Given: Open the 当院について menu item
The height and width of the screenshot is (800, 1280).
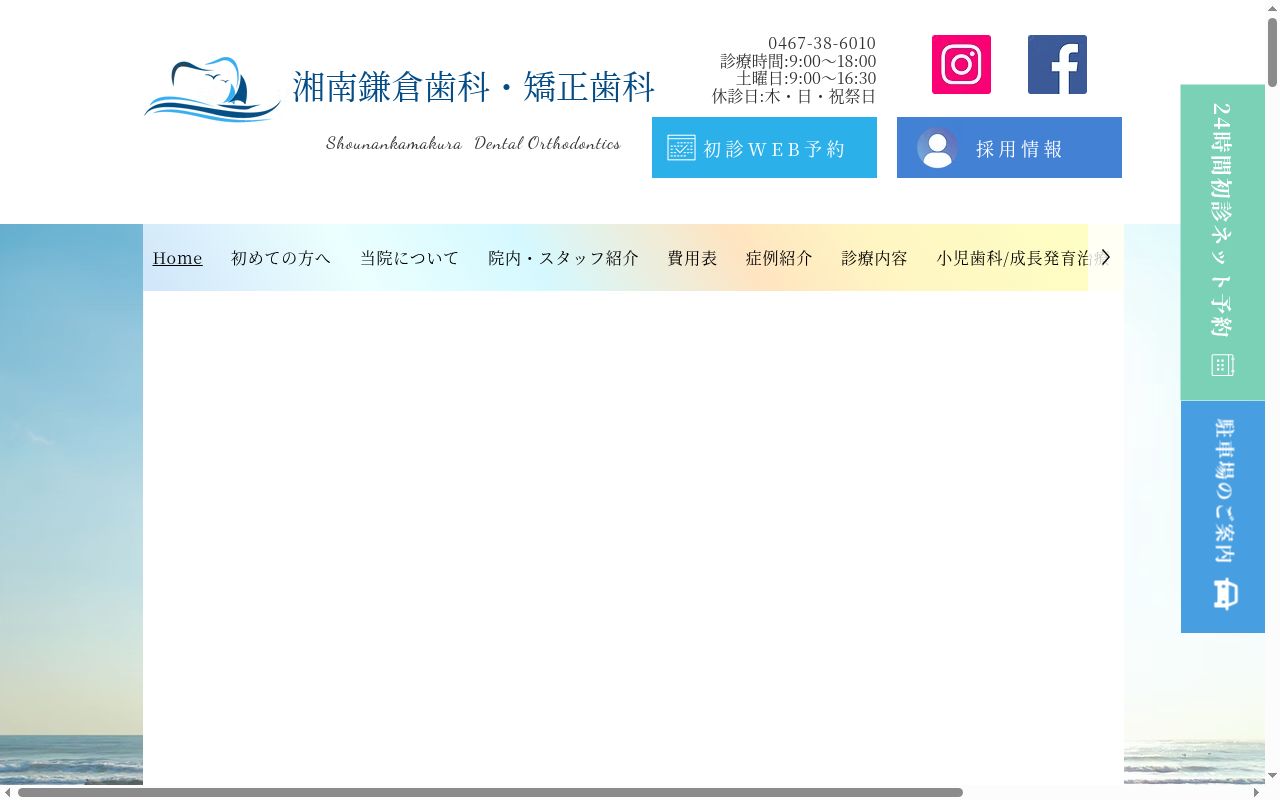Looking at the screenshot, I should (410, 258).
